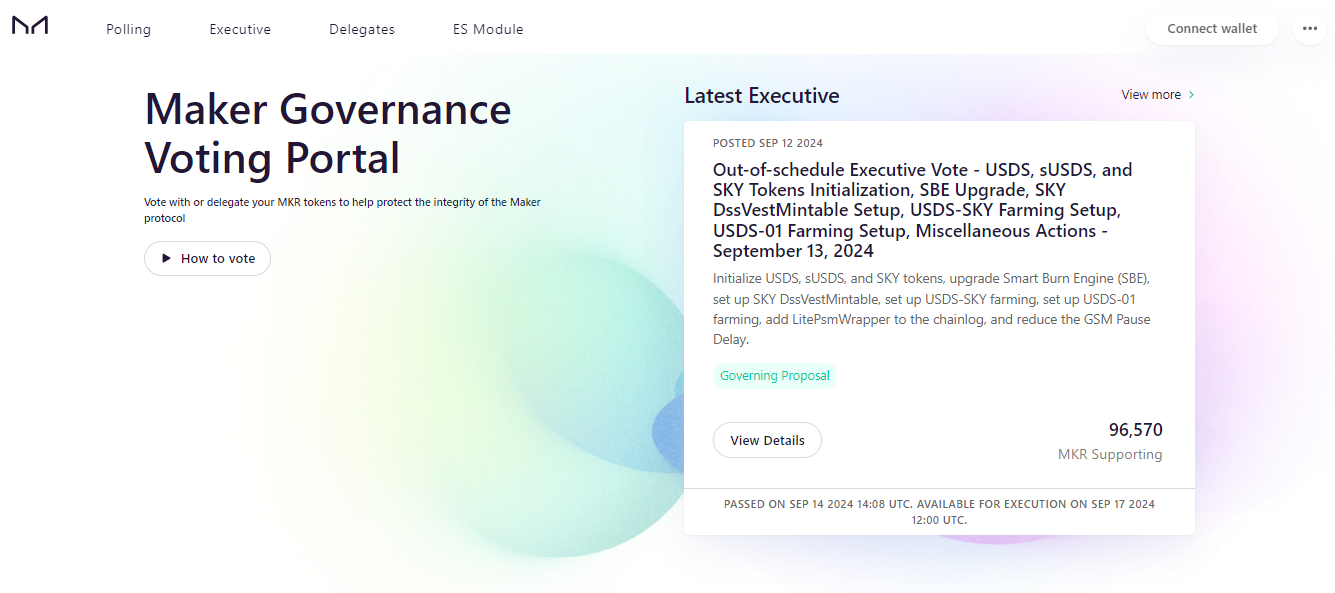Click the Maker Governance Voting Portal heading
1335x593 pixels.
click(328, 133)
